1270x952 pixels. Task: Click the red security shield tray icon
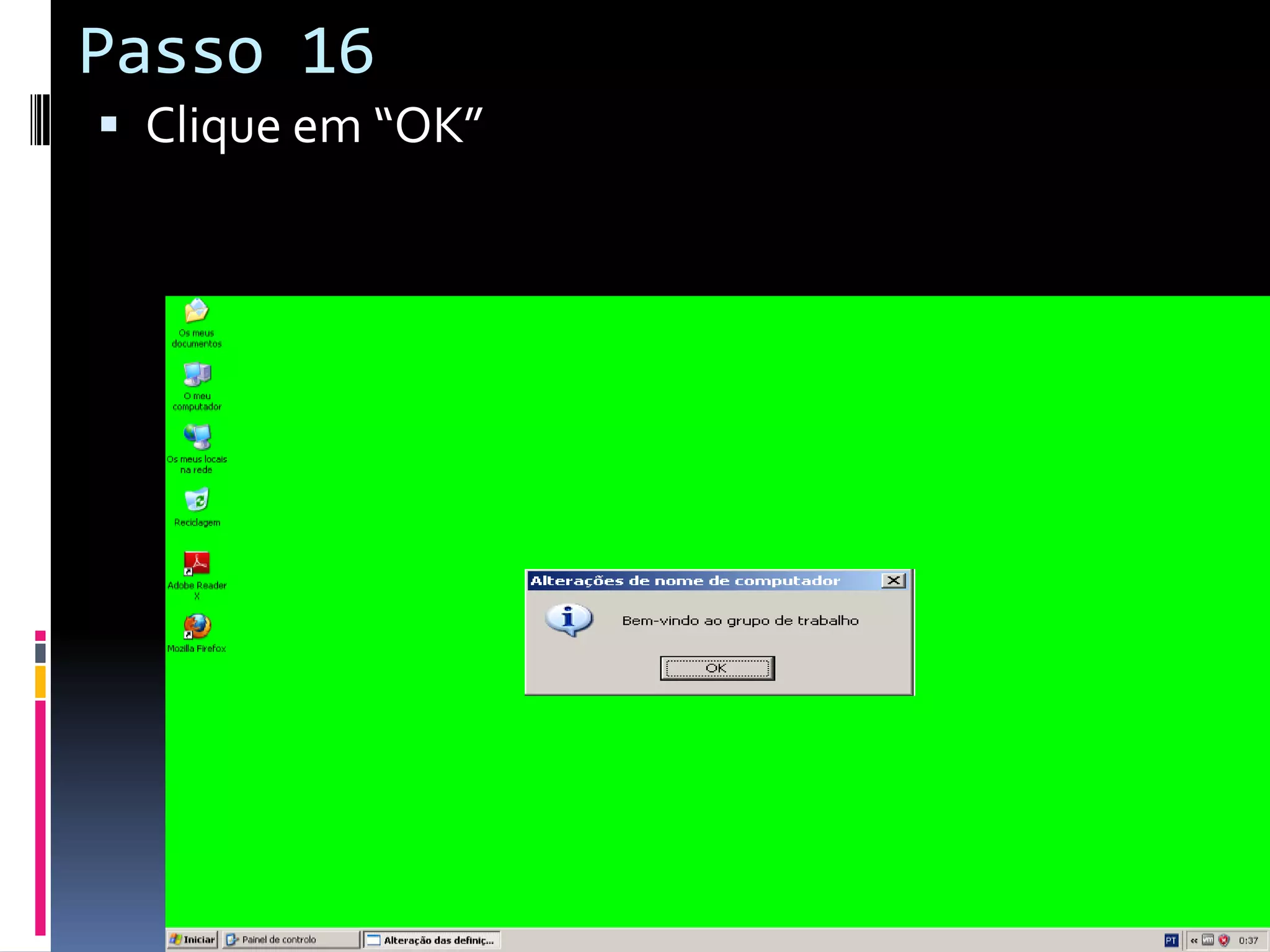click(x=1224, y=940)
